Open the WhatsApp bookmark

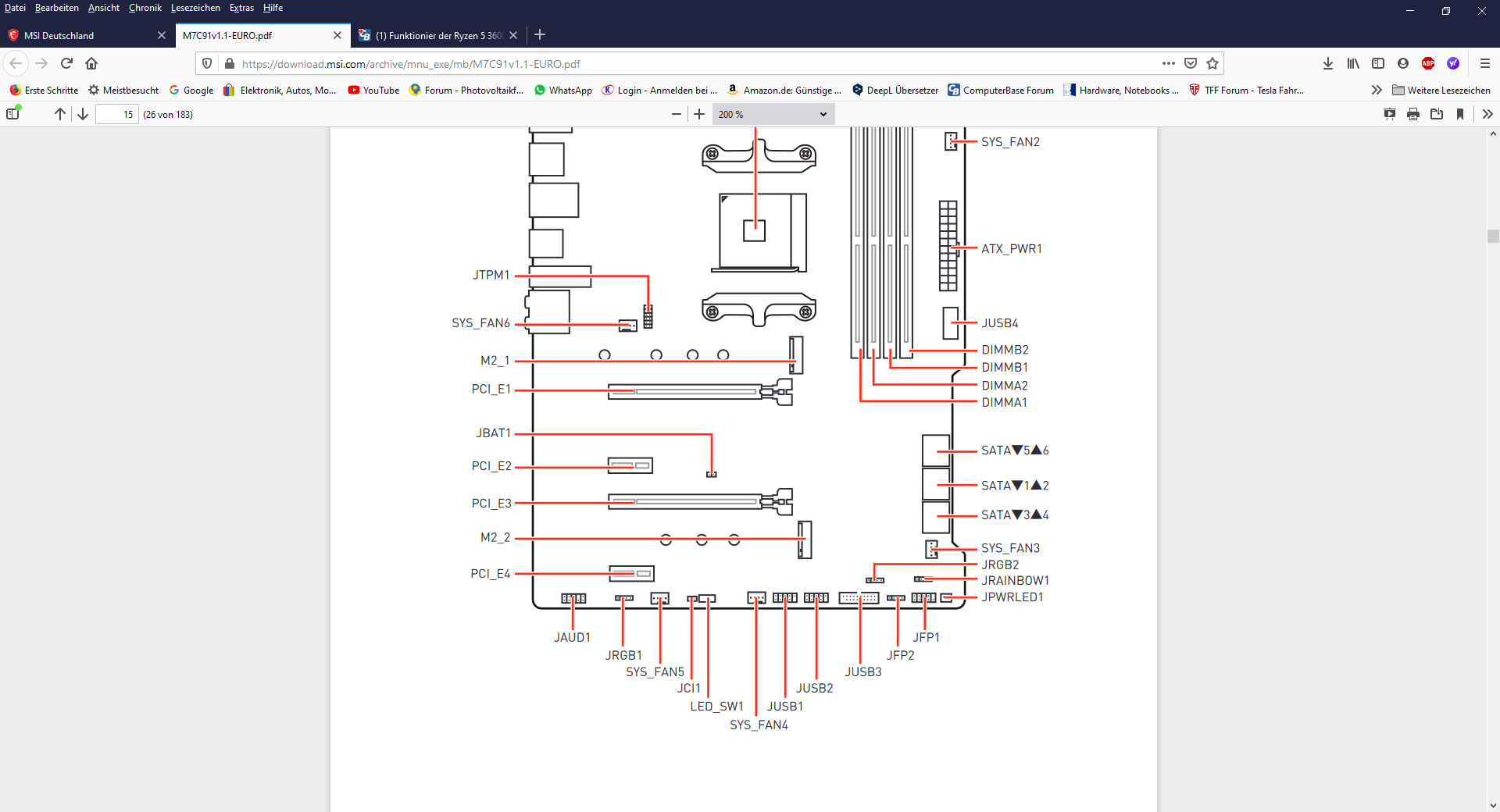click(562, 90)
